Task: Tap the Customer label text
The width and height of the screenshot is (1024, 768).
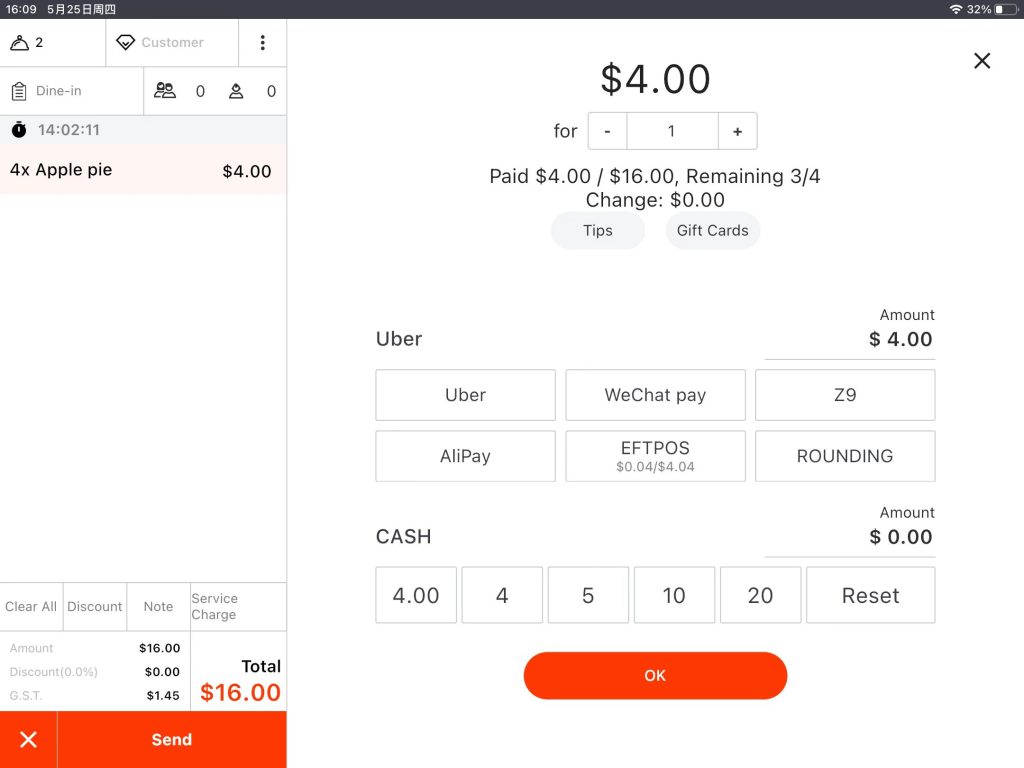Action: [172, 42]
